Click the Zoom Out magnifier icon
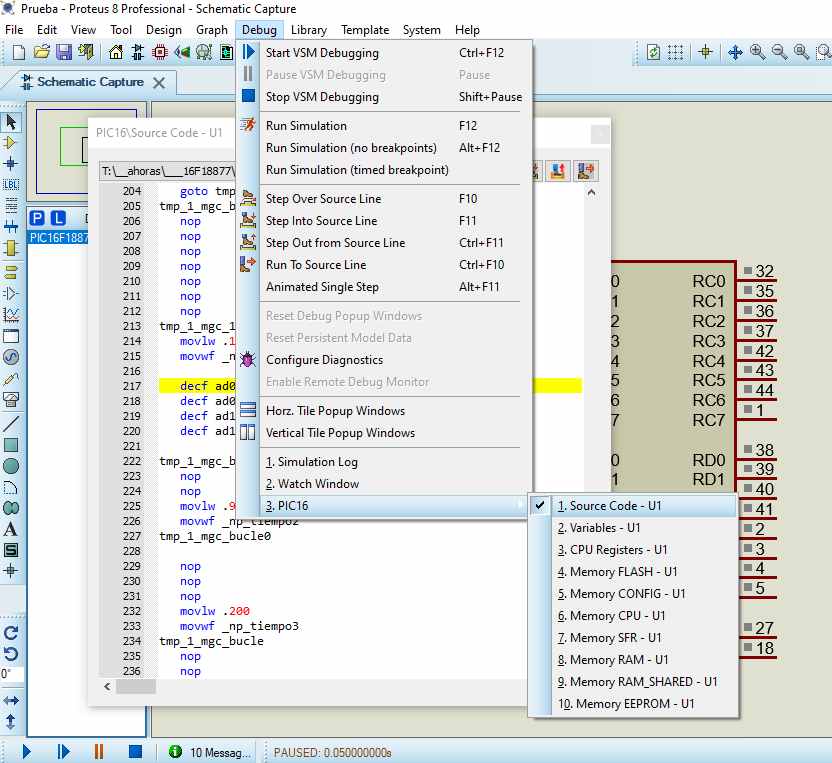Screen dimensions: 832x763 (x=779, y=52)
